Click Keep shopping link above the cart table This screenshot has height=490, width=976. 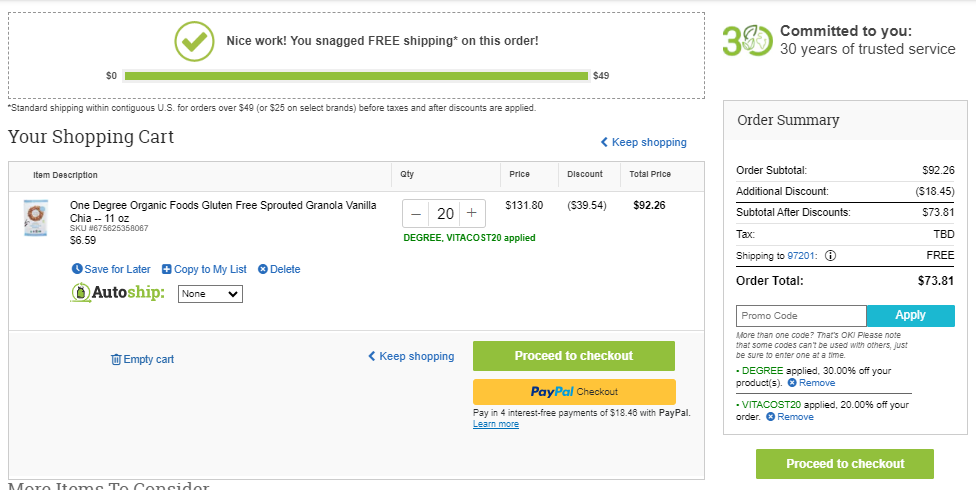tap(644, 143)
